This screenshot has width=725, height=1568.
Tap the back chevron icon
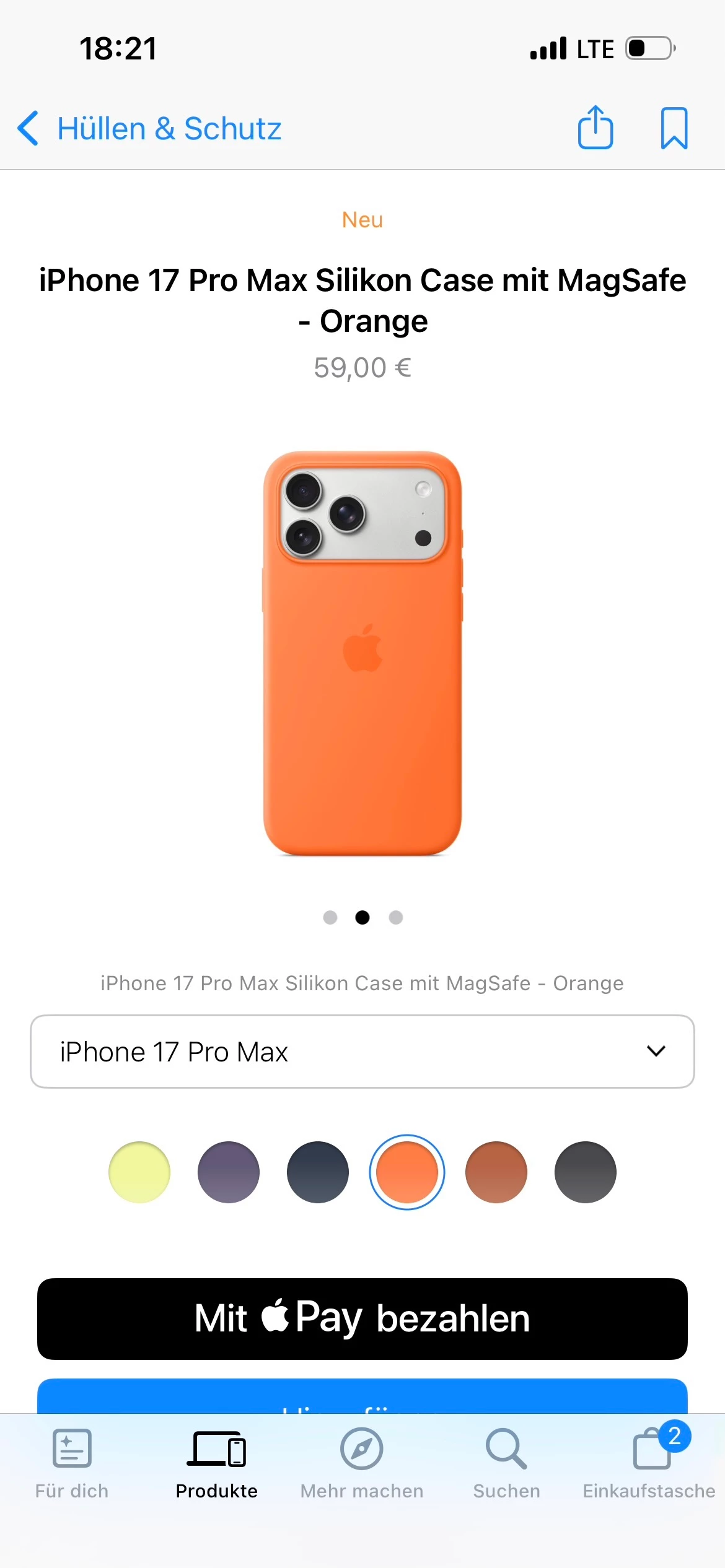click(x=29, y=128)
